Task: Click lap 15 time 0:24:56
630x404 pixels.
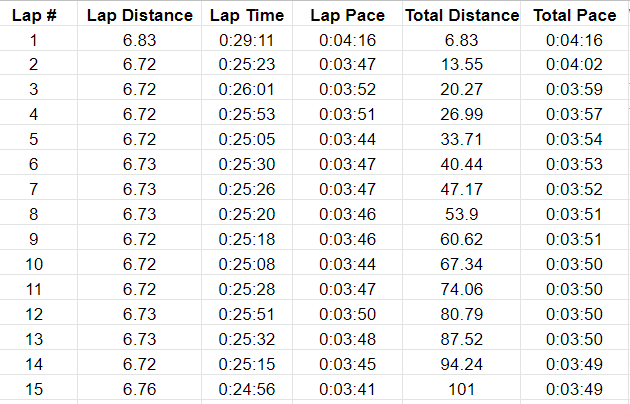Action: point(247,389)
